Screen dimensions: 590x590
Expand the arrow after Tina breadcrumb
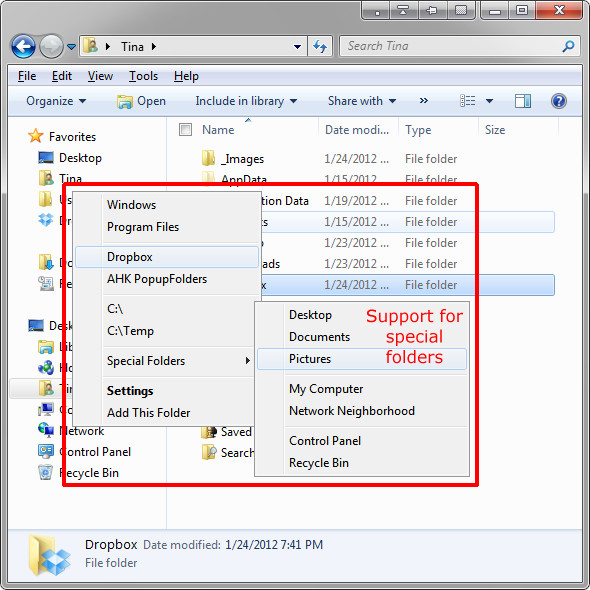(154, 47)
